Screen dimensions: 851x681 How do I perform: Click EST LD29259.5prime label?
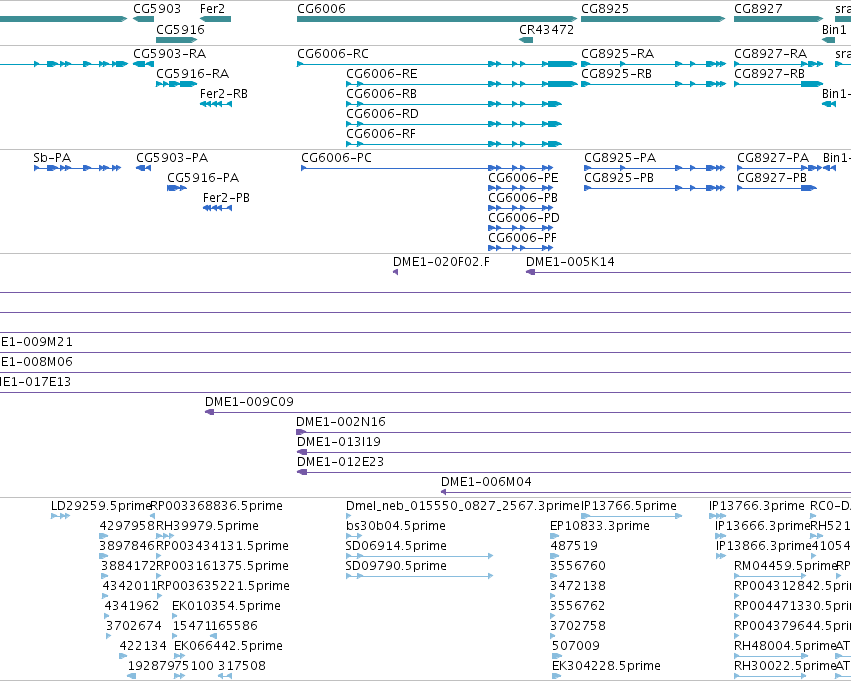101,506
